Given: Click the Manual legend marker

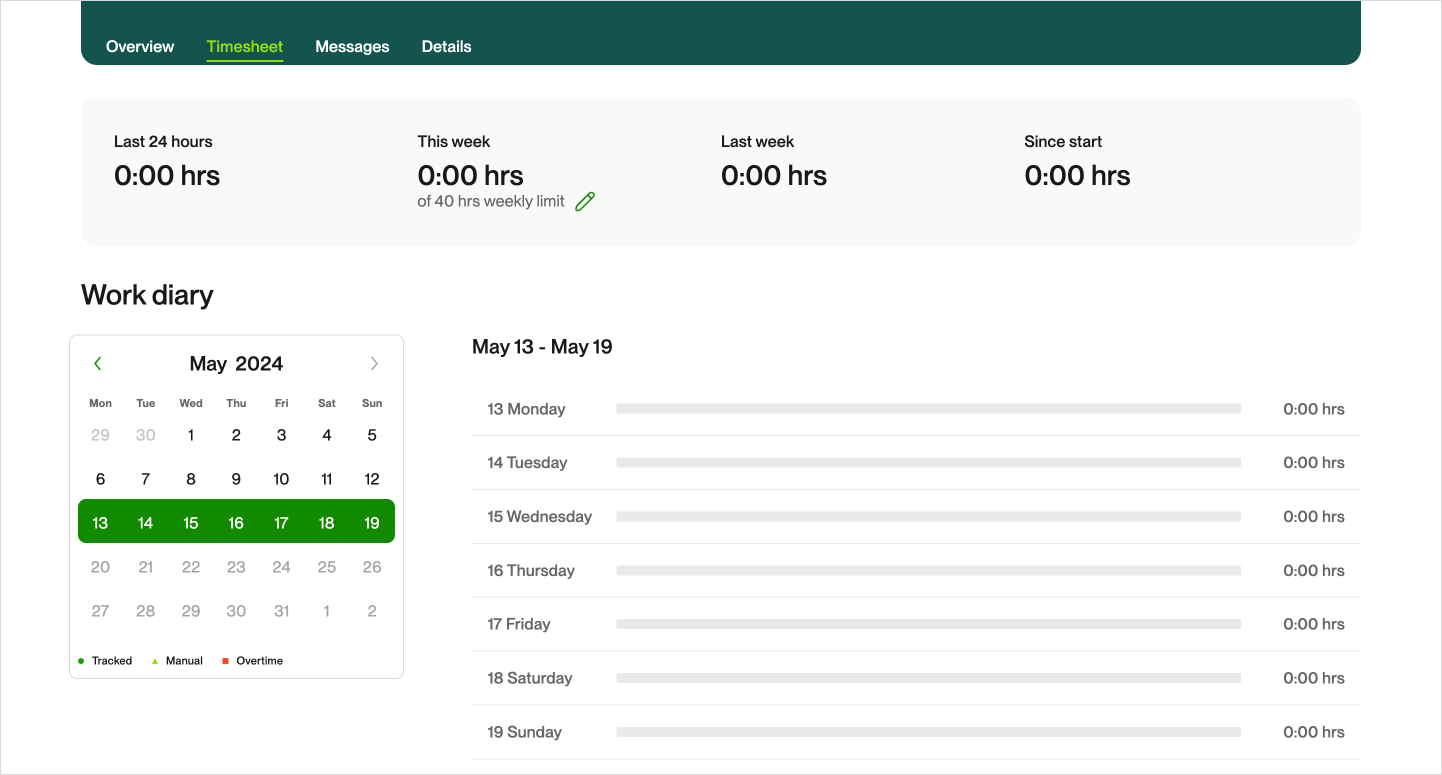Looking at the screenshot, I should click(x=155, y=661).
